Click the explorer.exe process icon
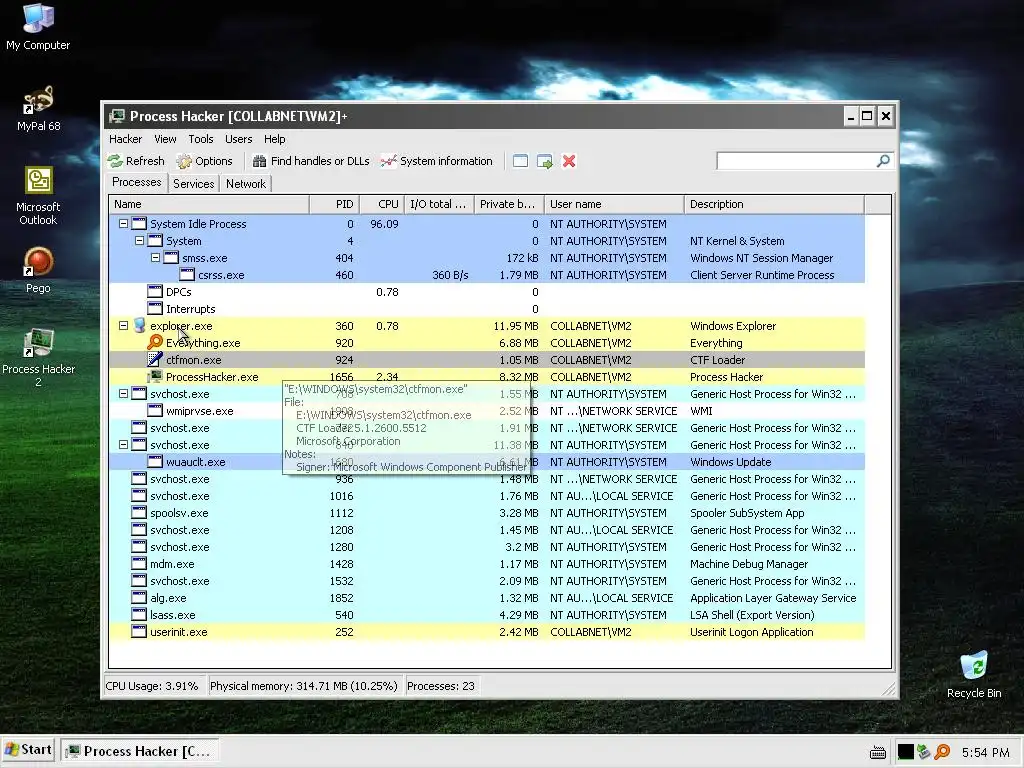This screenshot has width=1024, height=768. (x=139, y=325)
